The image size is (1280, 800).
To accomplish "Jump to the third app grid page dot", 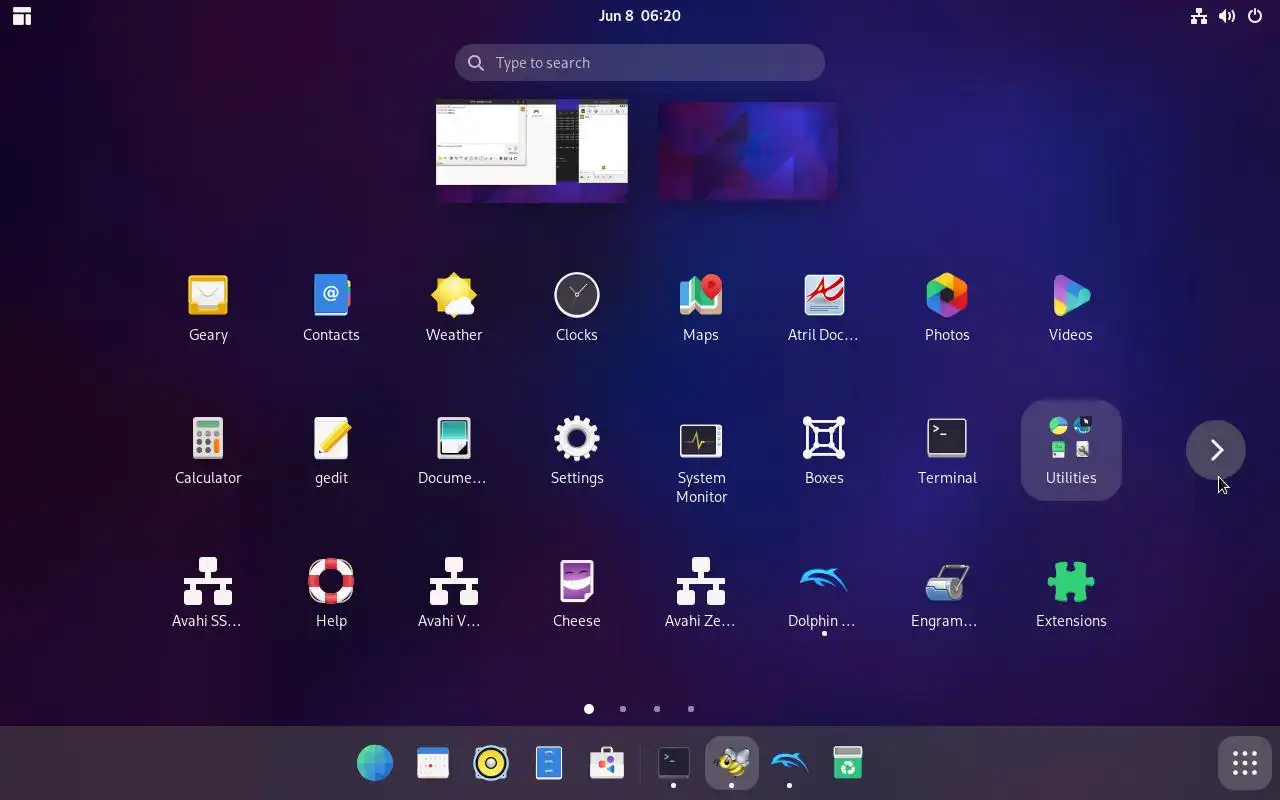I will click(x=657, y=709).
